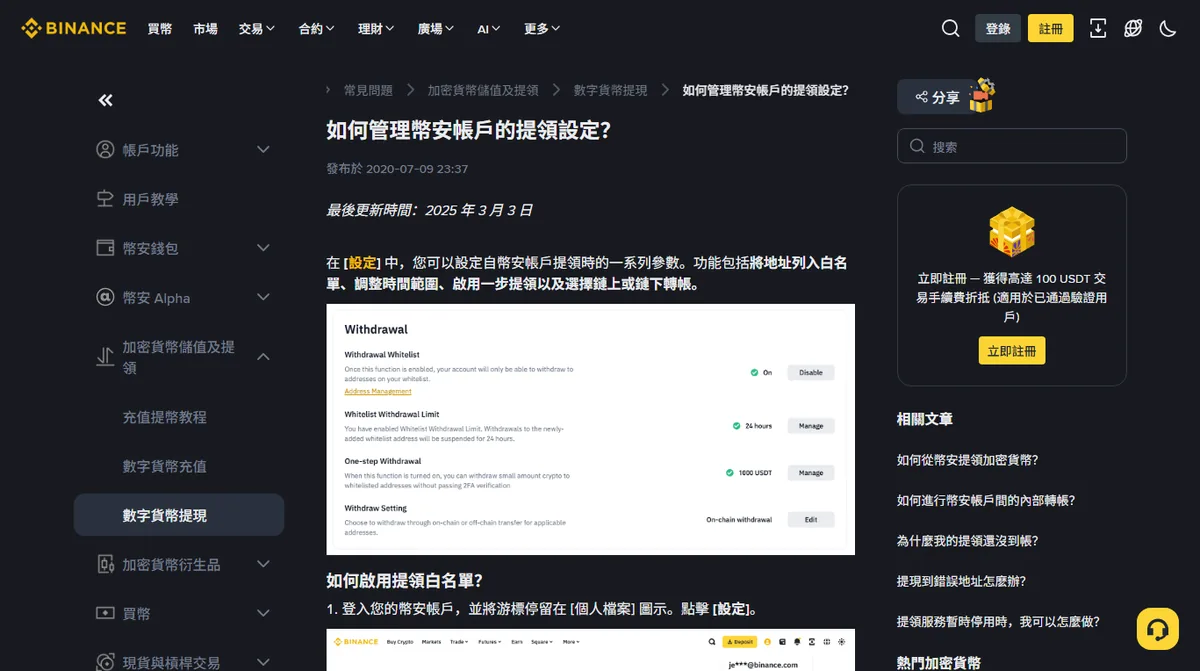Viewport: 1200px width, 671px height.
Task: Open related article 為什麼我的提領還沒到帳?
Action: [968, 540]
